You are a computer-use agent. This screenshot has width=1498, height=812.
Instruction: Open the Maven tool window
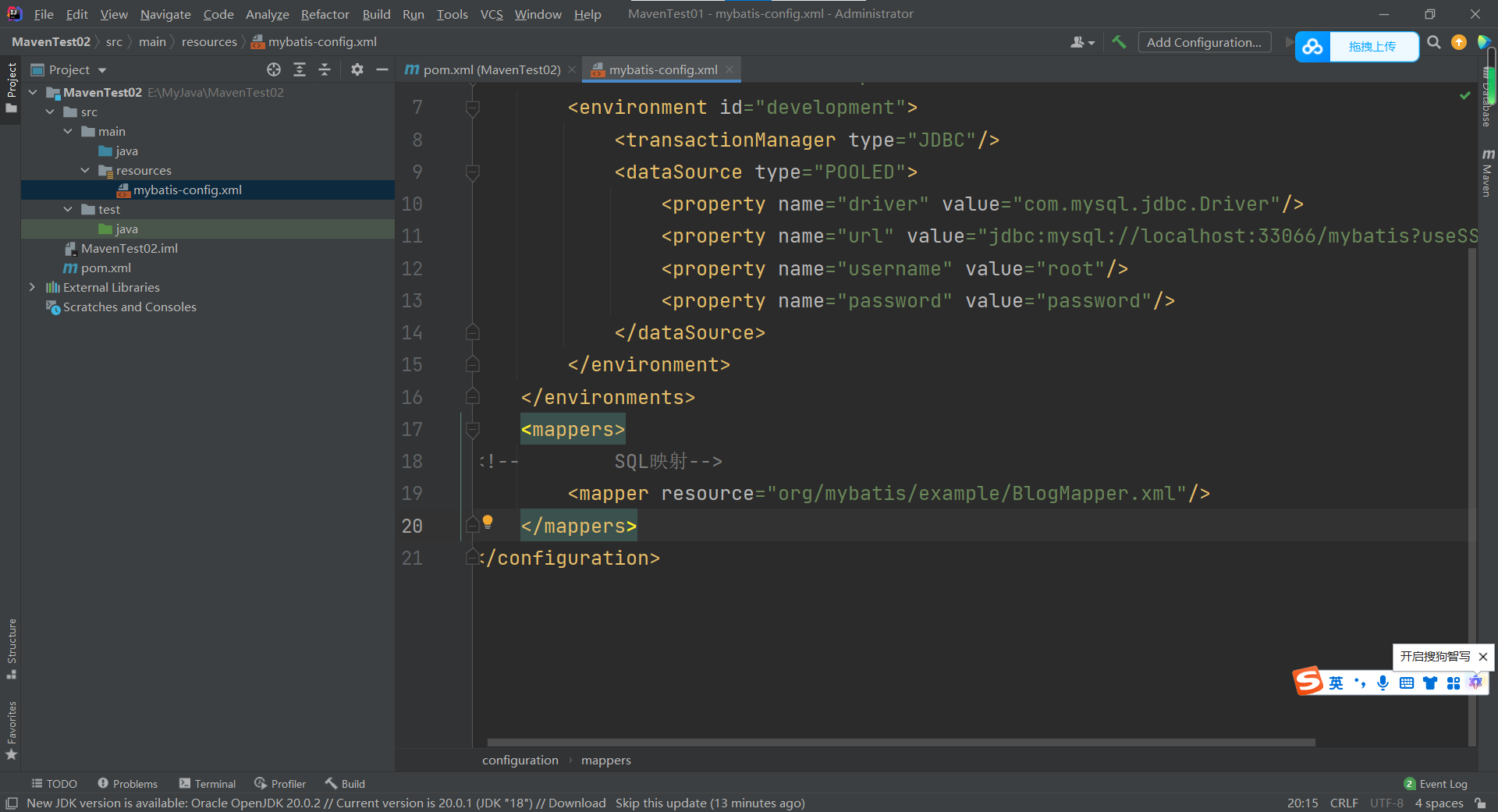coord(1487,173)
